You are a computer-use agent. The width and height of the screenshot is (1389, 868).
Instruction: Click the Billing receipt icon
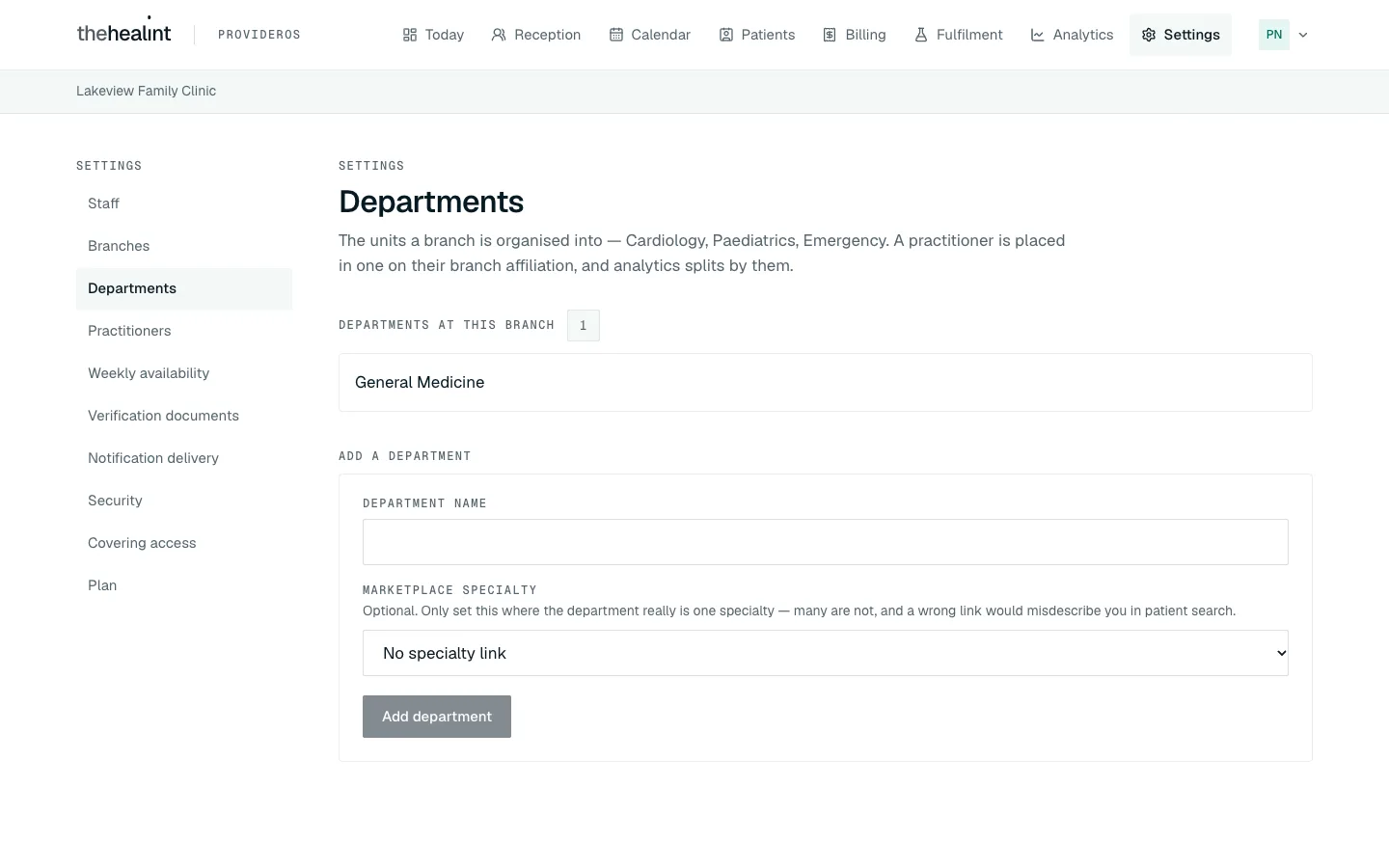click(830, 35)
